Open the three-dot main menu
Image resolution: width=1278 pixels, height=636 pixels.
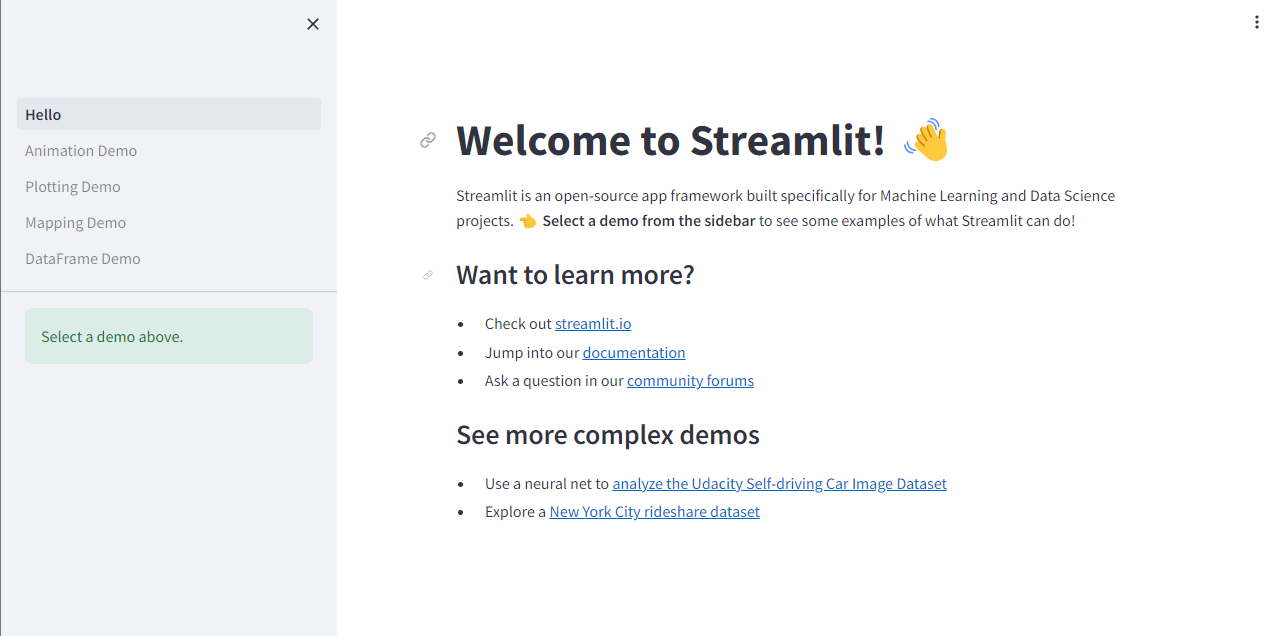(1257, 22)
